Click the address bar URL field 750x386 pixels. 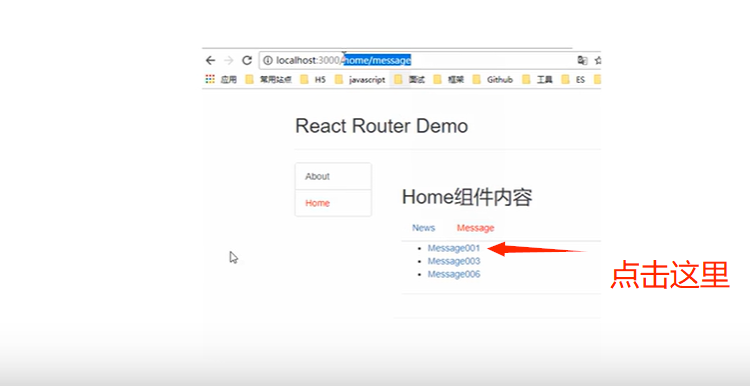[x=430, y=60]
